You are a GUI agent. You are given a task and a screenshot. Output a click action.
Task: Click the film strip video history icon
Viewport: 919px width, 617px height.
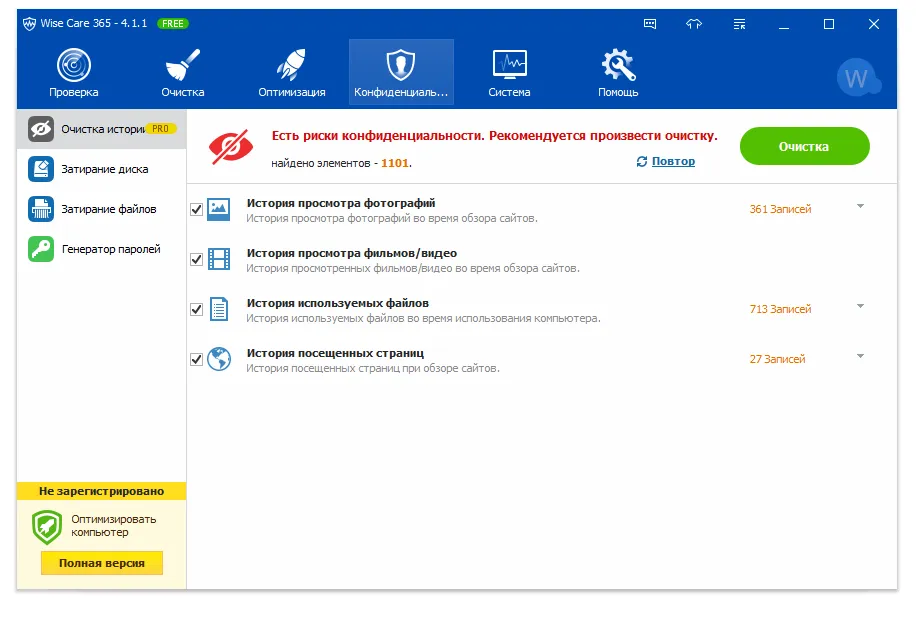[x=219, y=259]
